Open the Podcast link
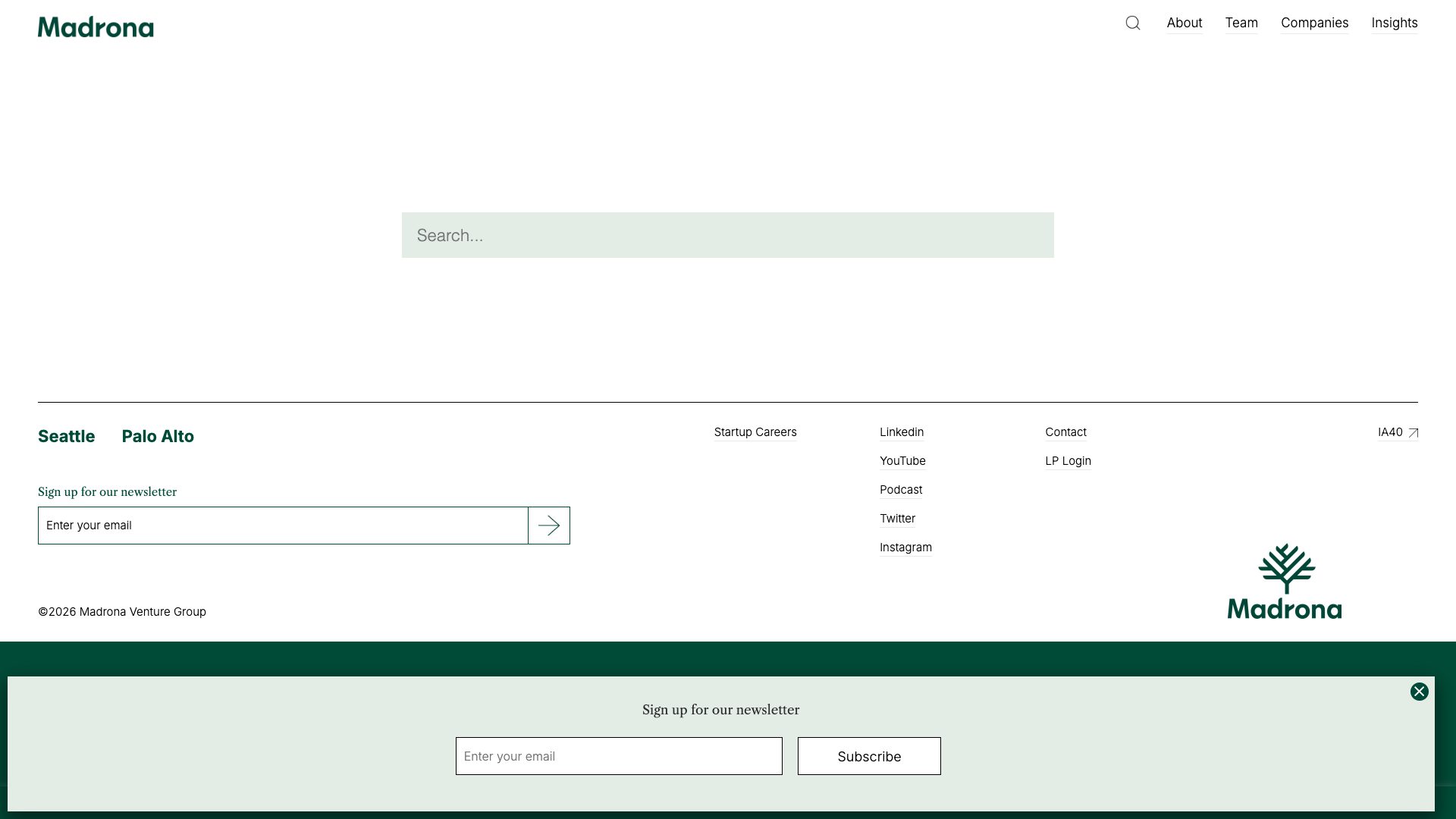 tap(900, 489)
